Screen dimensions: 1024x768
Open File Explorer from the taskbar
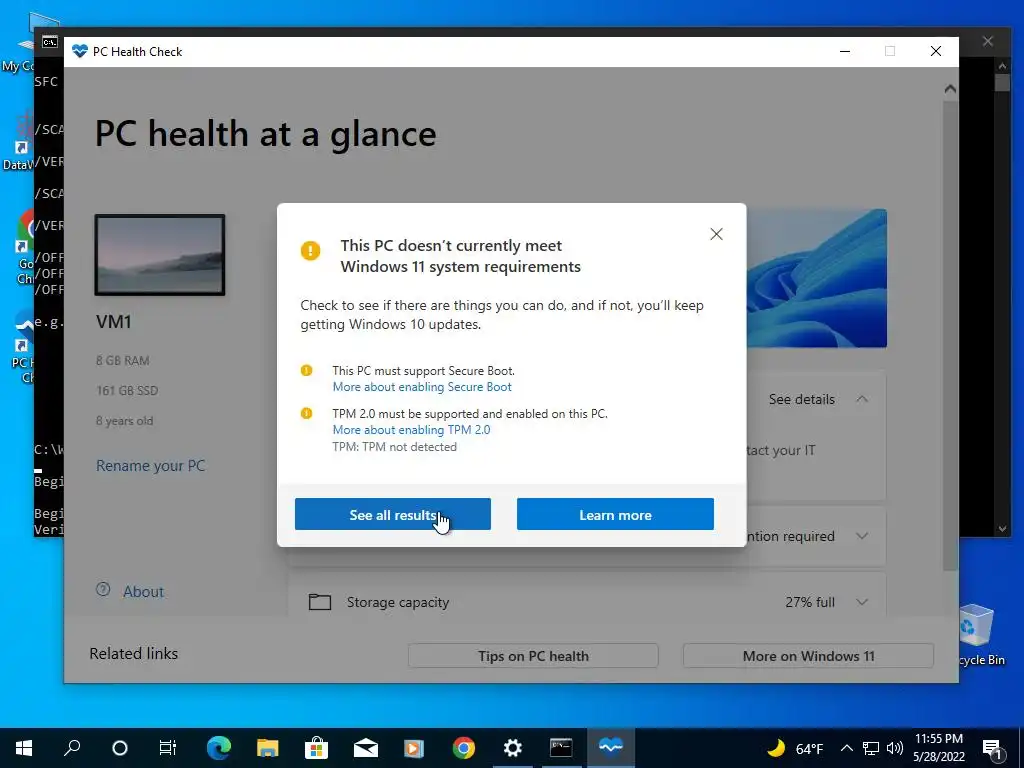[267, 748]
